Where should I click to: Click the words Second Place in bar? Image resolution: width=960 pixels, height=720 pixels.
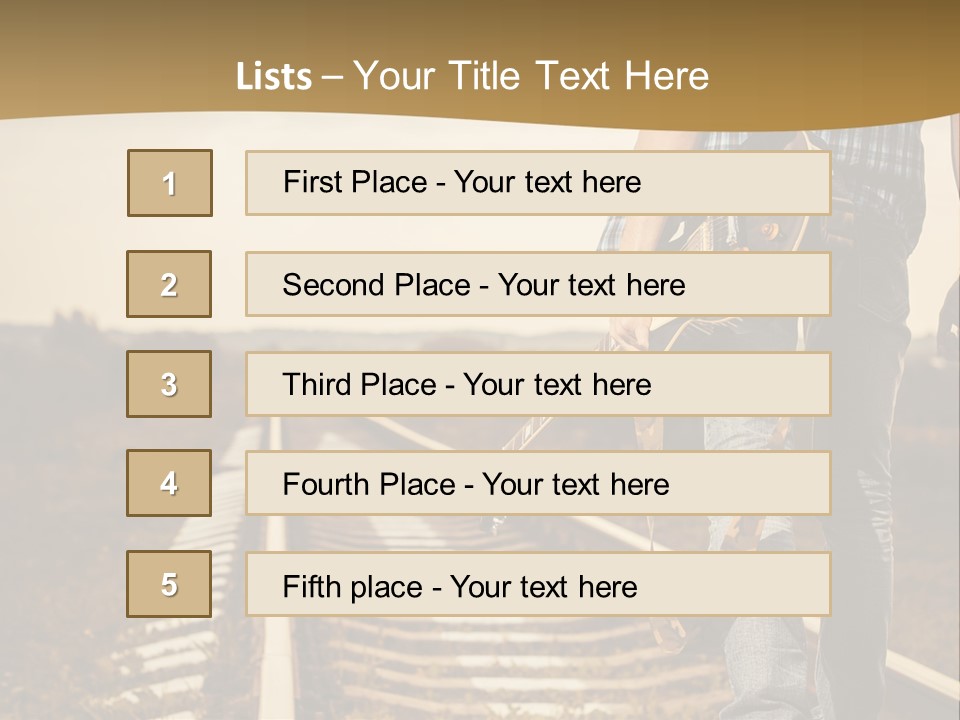[376, 285]
